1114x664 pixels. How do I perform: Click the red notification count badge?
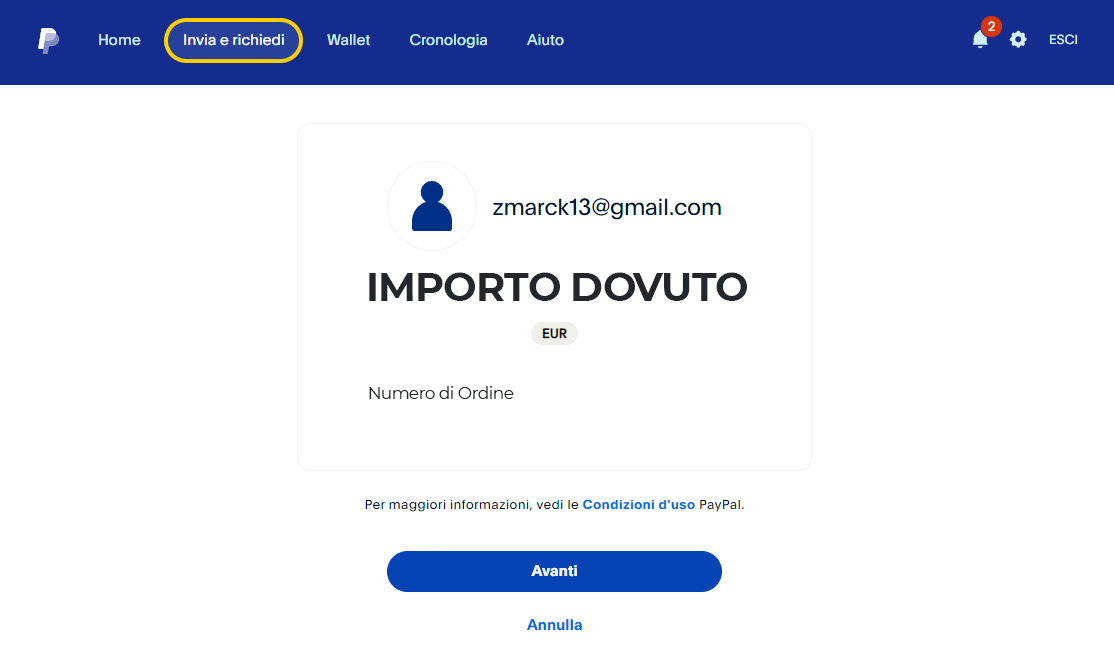pyautogui.click(x=991, y=26)
